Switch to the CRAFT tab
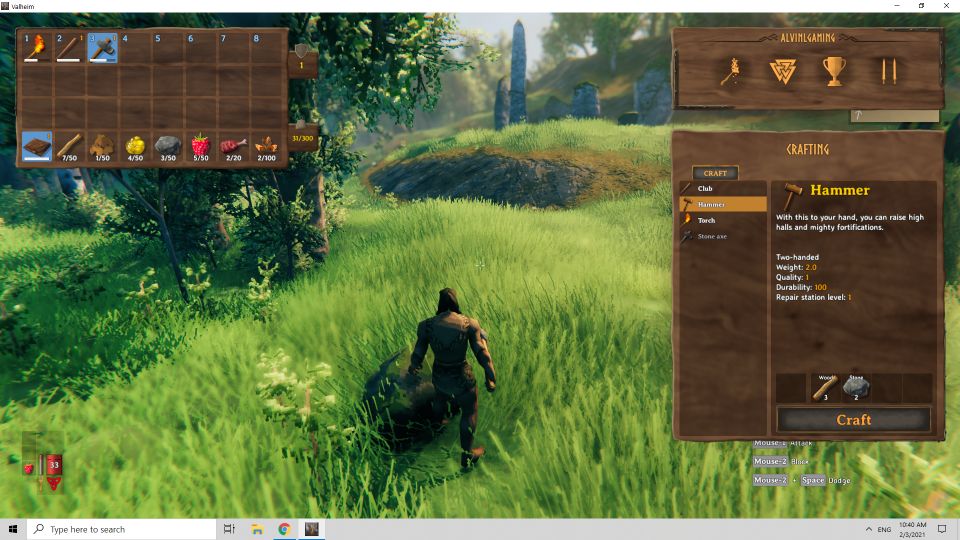 click(715, 173)
